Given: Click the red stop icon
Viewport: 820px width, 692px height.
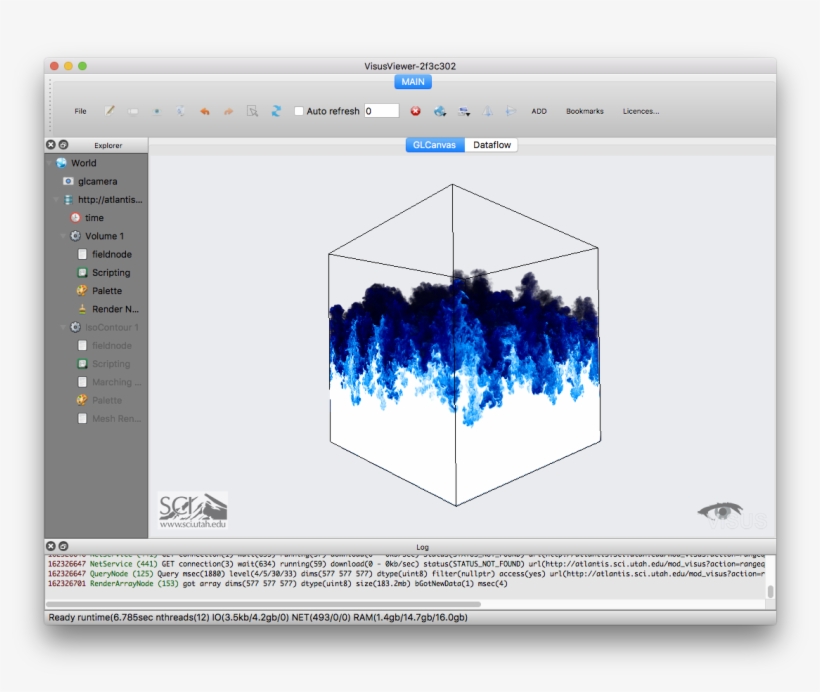Looking at the screenshot, I should (415, 111).
